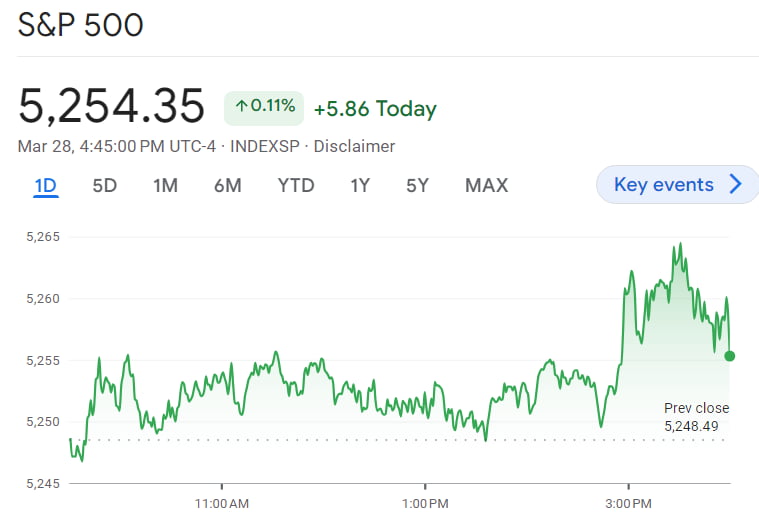Viewport: 759px width, 520px height.
Task: Select the 1D time range tab
Action: (46, 185)
